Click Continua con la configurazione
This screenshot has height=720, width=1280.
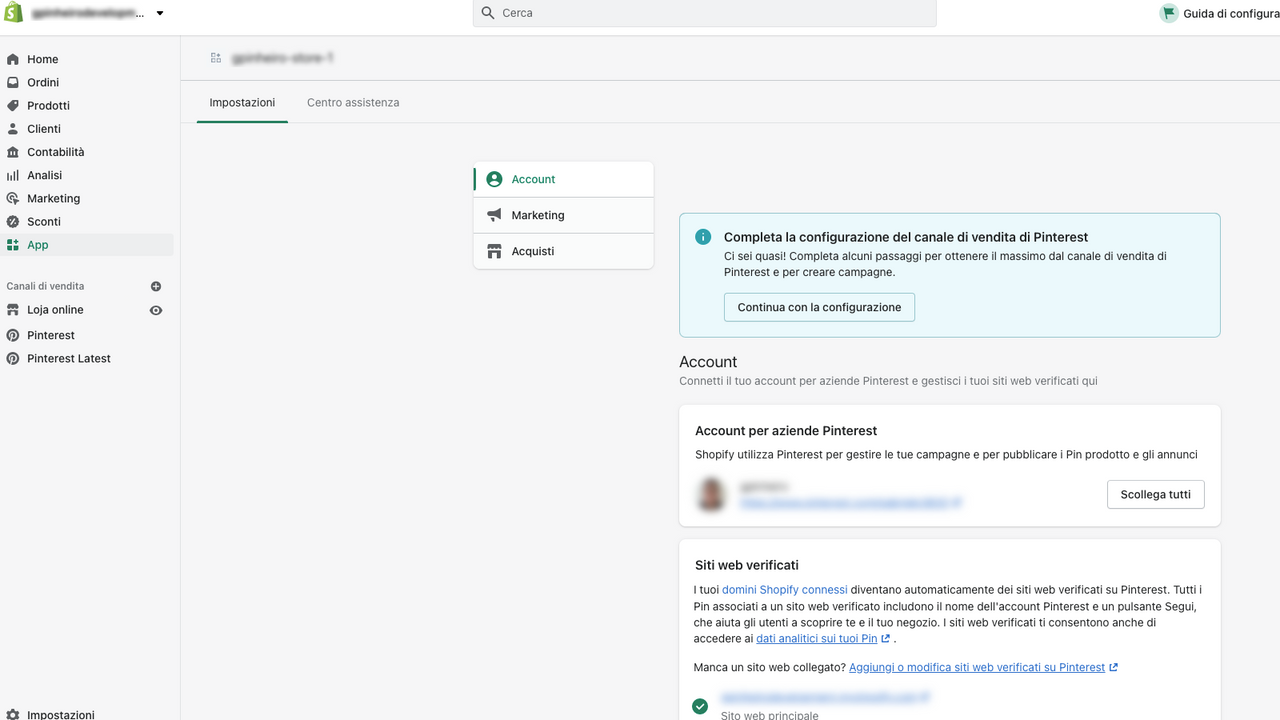click(x=819, y=307)
